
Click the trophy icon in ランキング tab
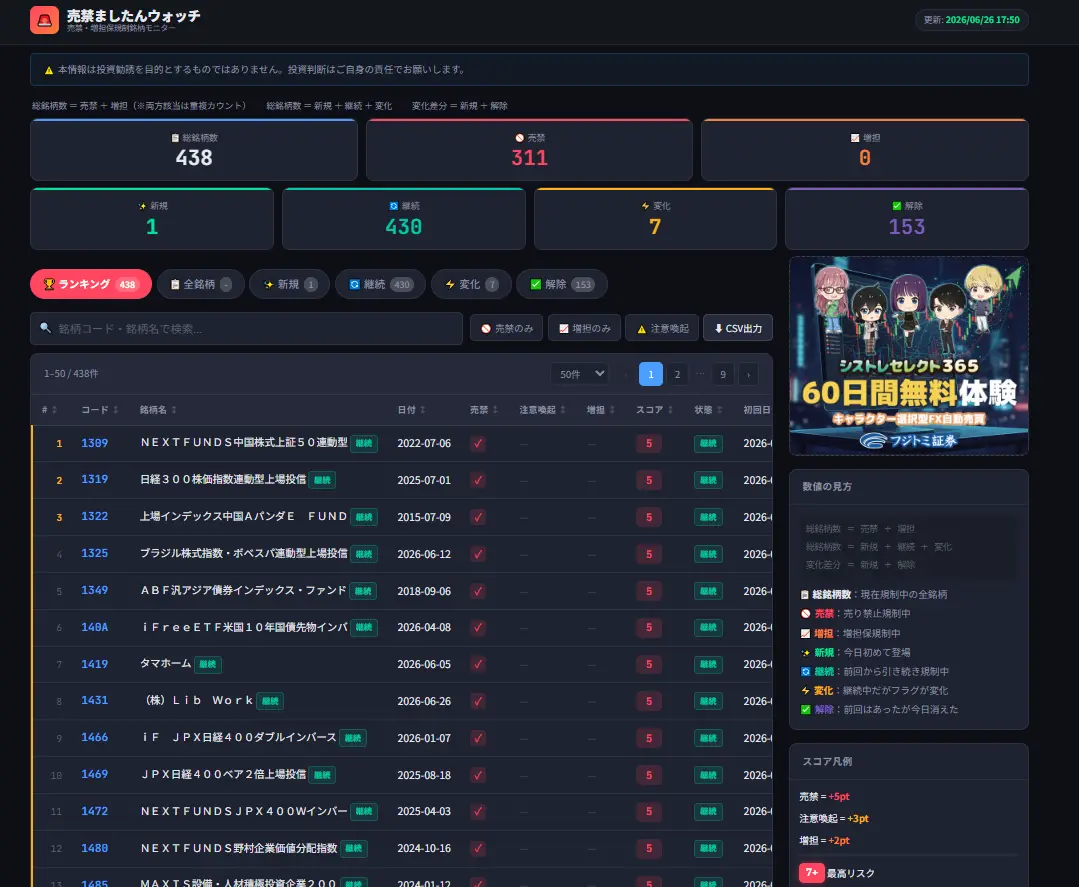click(49, 284)
